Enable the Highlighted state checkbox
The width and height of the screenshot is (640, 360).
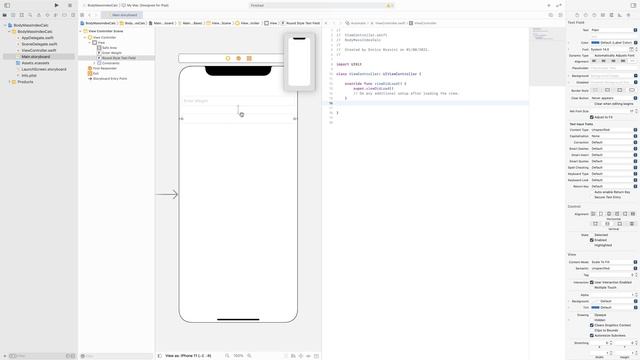pos(591,245)
